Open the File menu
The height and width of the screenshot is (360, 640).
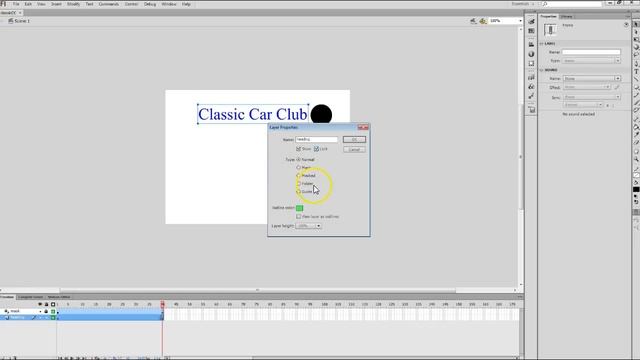point(16,4)
